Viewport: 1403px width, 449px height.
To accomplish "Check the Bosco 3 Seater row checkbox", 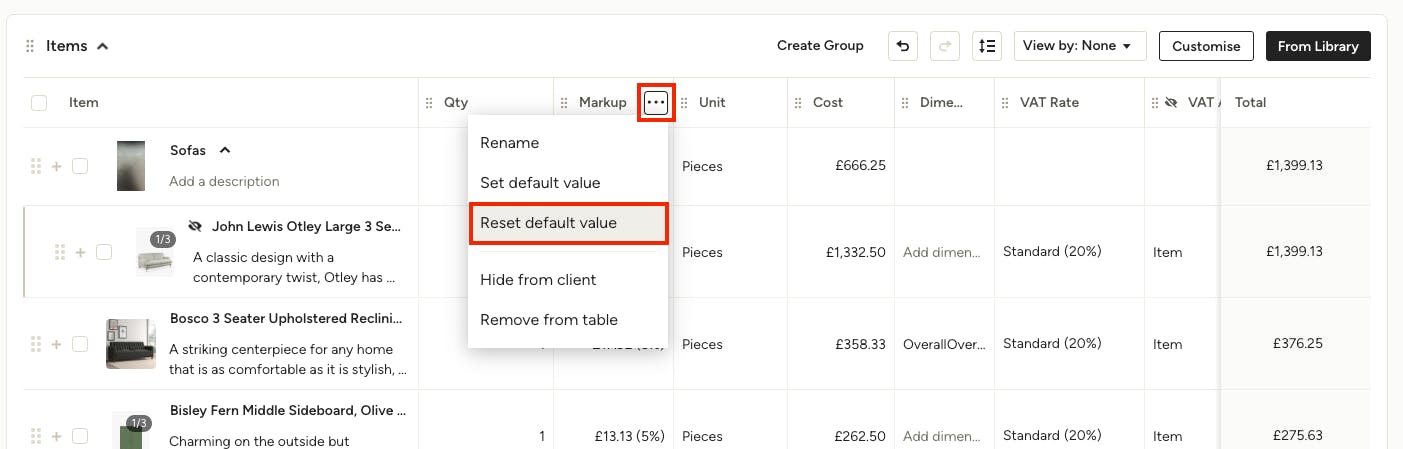I will [80, 344].
